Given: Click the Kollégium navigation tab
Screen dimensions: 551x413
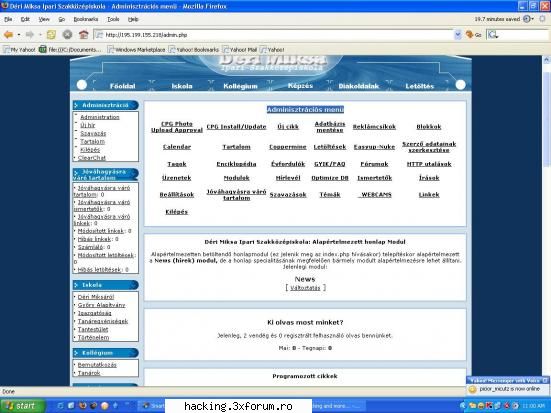Looking at the screenshot, I should coord(240,86).
